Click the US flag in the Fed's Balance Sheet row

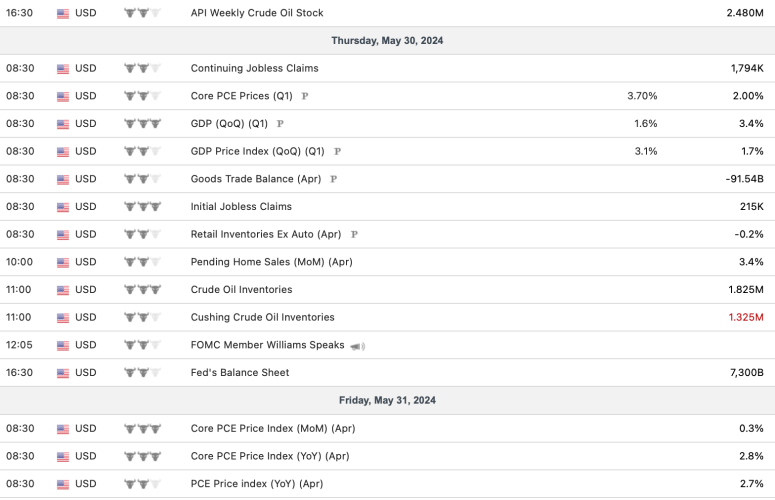[x=63, y=373]
